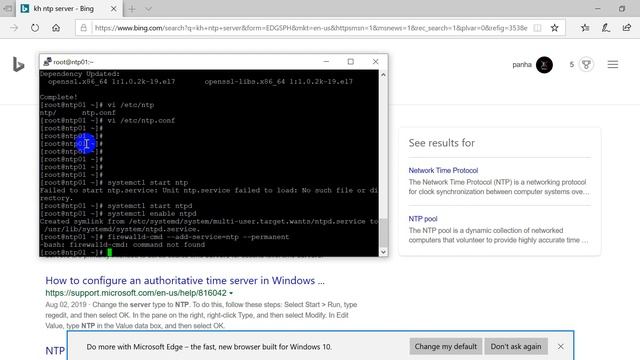Open the Network Time Protocol result

[443, 170]
